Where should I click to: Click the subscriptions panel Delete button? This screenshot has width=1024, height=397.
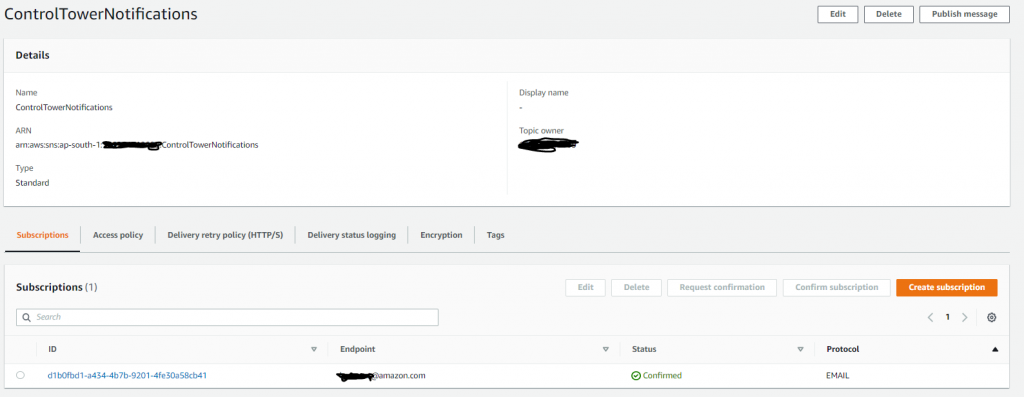click(x=637, y=287)
